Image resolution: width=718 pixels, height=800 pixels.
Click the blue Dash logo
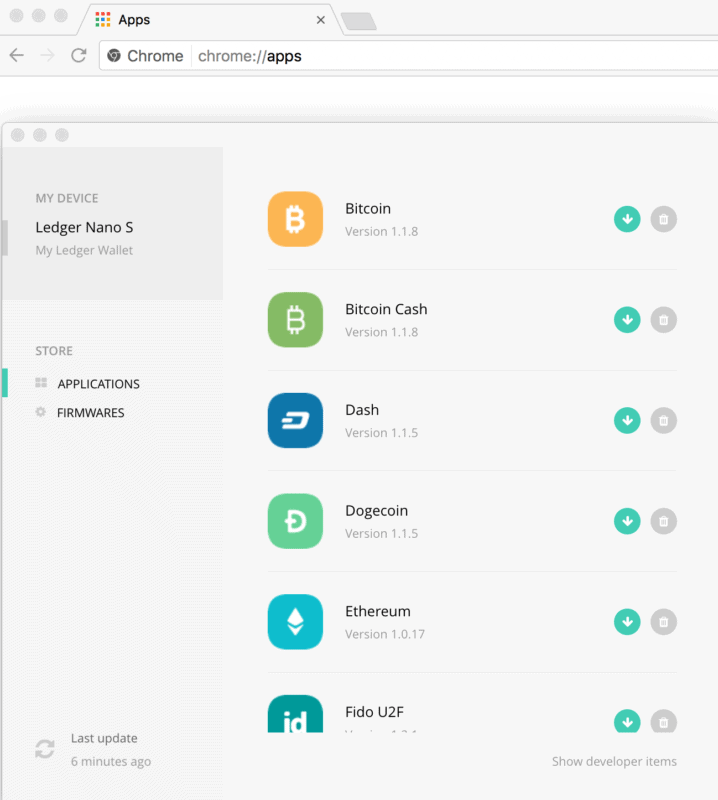tap(295, 420)
